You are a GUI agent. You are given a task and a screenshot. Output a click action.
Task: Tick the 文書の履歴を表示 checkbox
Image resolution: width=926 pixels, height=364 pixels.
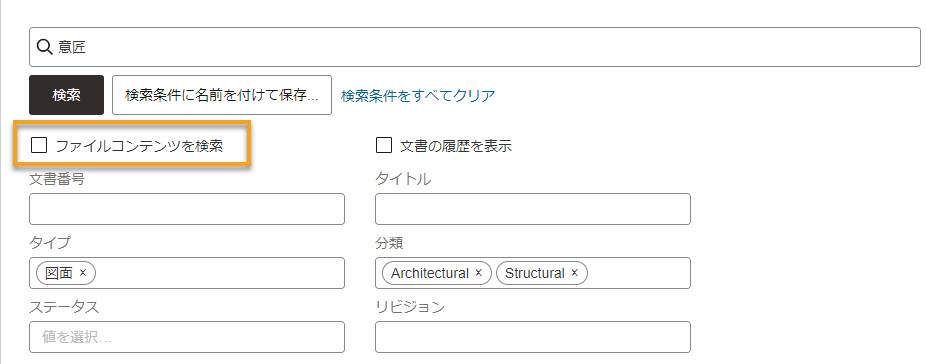click(384, 145)
